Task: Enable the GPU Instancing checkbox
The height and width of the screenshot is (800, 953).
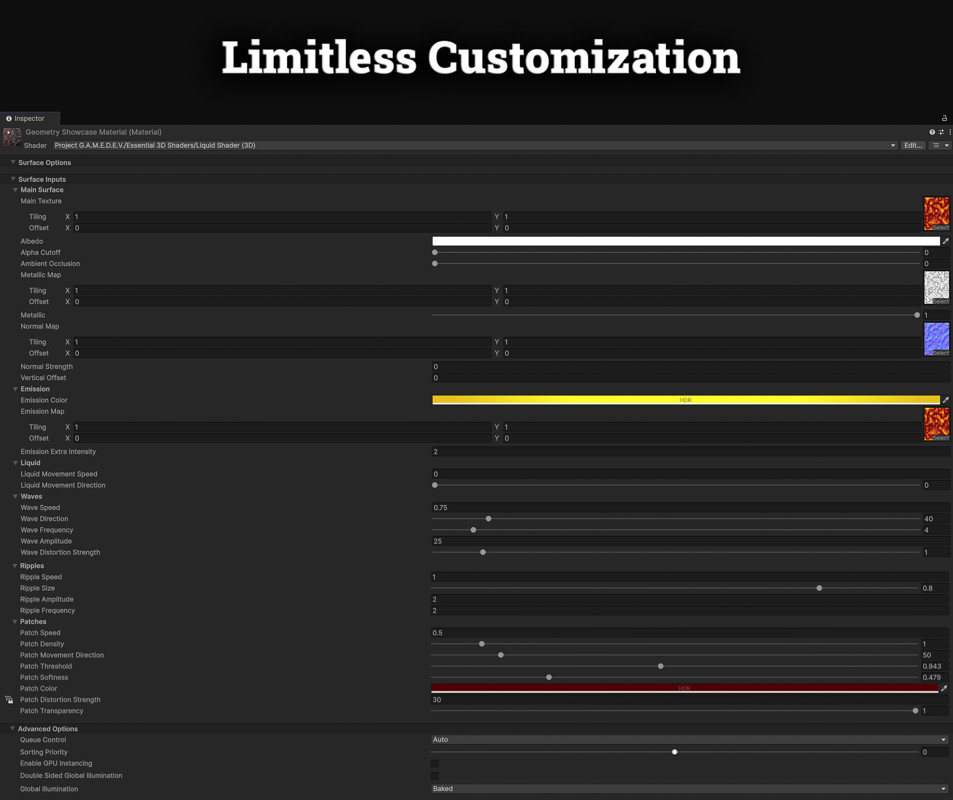Action: pyautogui.click(x=435, y=764)
